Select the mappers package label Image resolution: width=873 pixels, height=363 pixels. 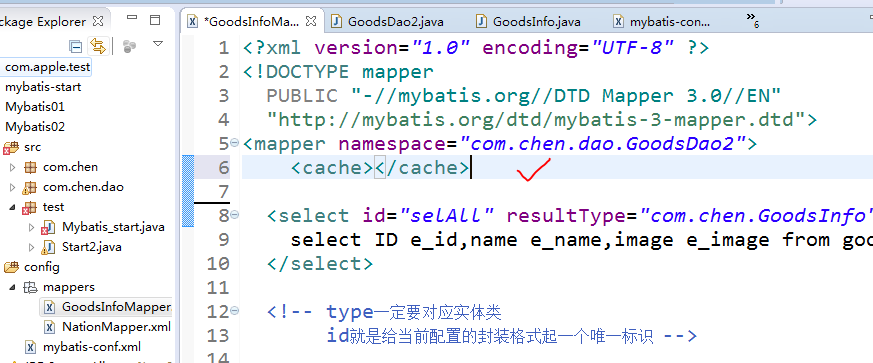click(69, 287)
